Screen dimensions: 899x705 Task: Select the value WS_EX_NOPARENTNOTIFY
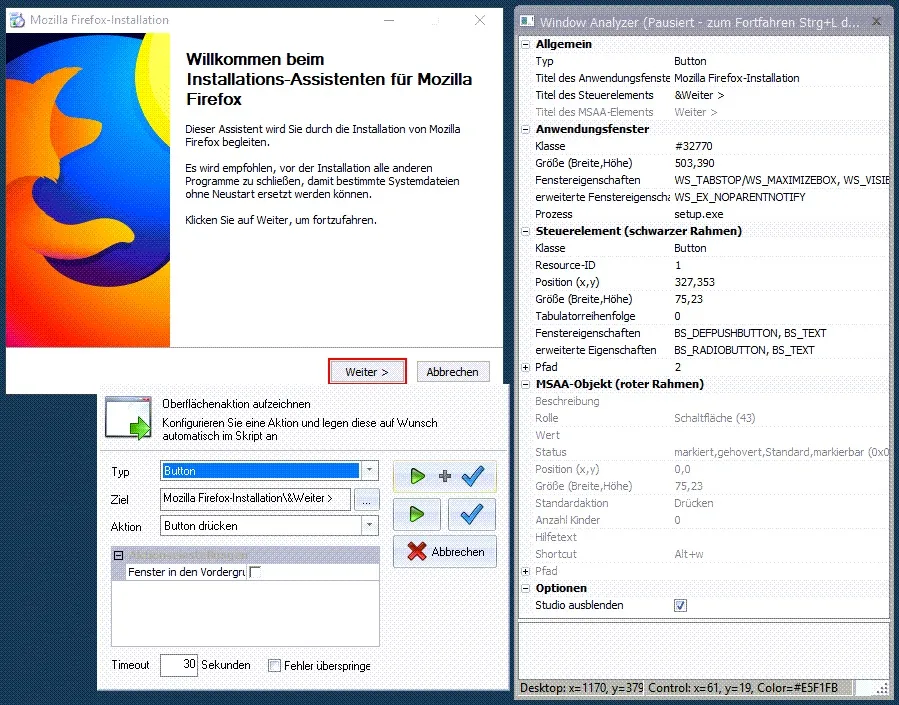740,197
